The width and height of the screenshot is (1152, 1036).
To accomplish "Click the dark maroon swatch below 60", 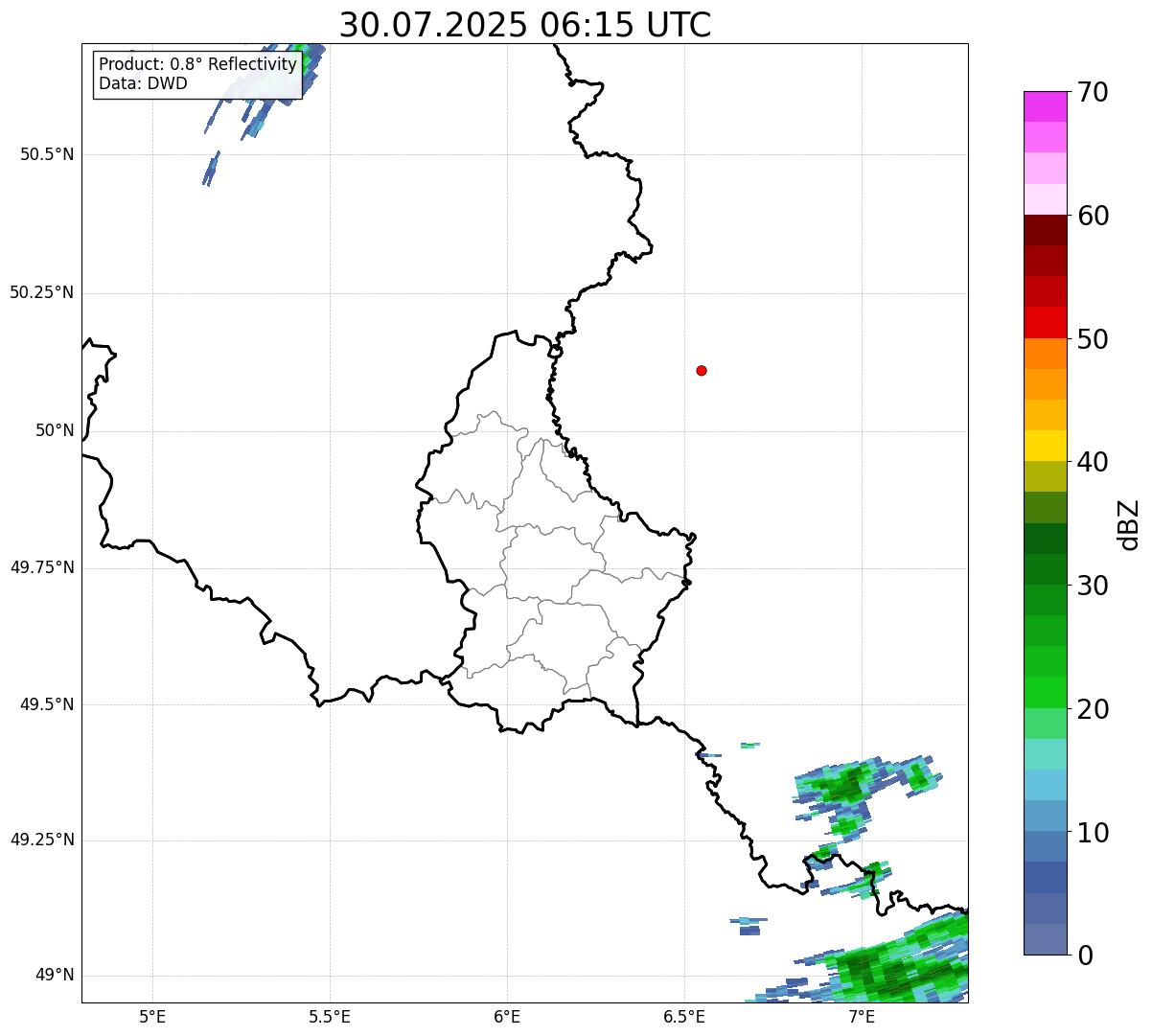I will coord(1046,230).
